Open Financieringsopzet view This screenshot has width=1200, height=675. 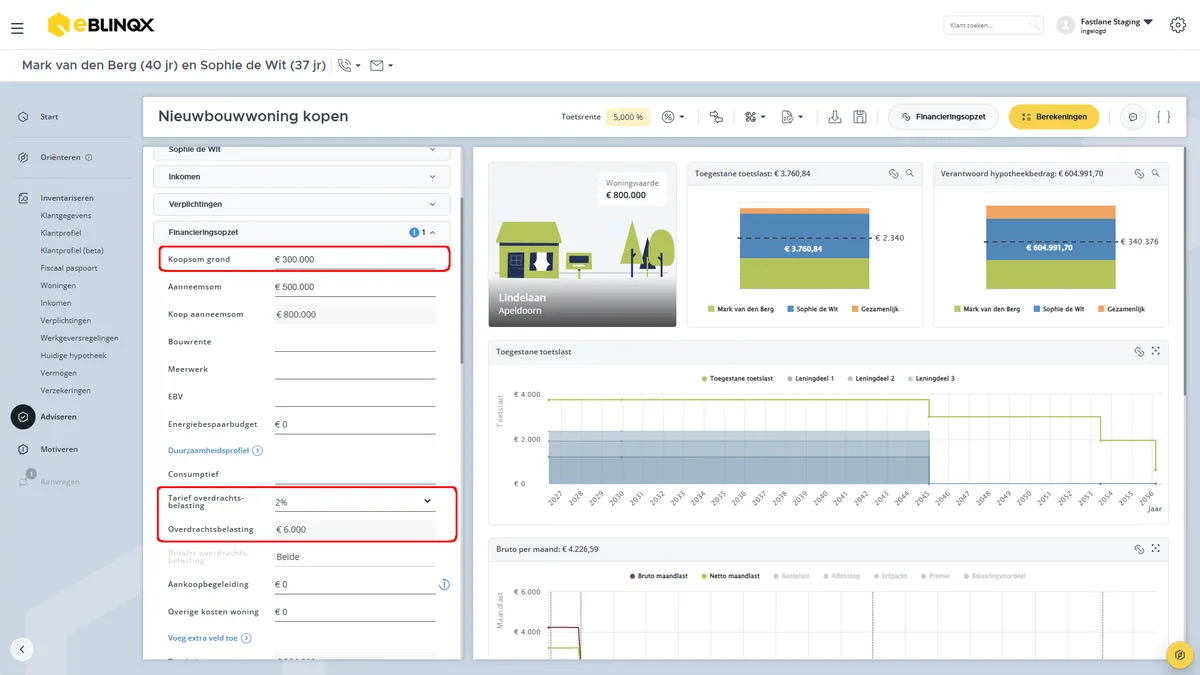943,117
